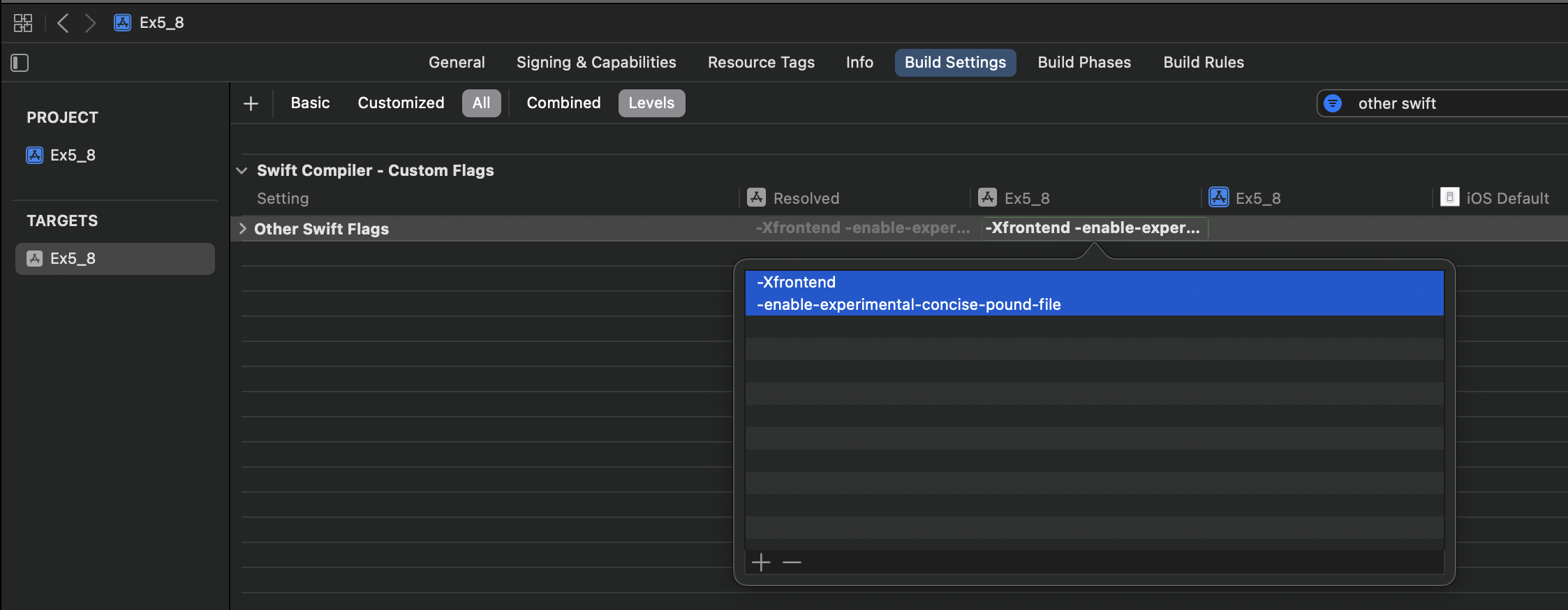Image resolution: width=1568 pixels, height=610 pixels.
Task: Go forward with the right chevron
Action: point(90,23)
